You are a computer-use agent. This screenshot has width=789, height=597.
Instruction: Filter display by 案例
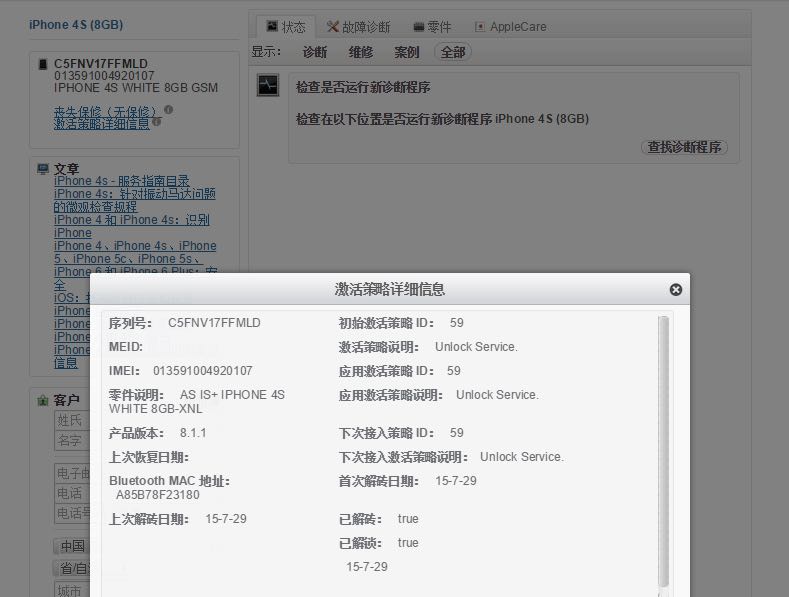pyautogui.click(x=407, y=52)
